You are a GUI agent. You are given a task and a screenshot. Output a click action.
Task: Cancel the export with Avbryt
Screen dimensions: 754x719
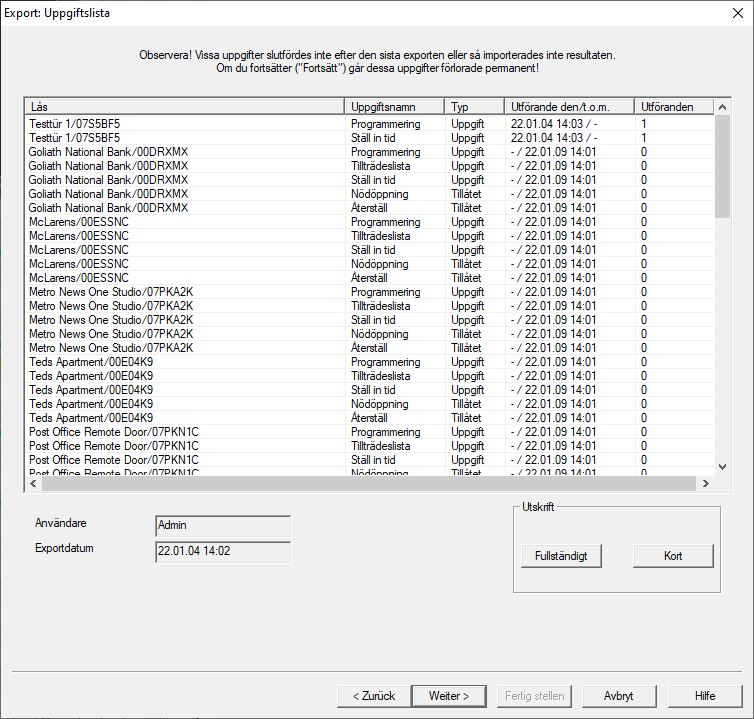[618, 695]
